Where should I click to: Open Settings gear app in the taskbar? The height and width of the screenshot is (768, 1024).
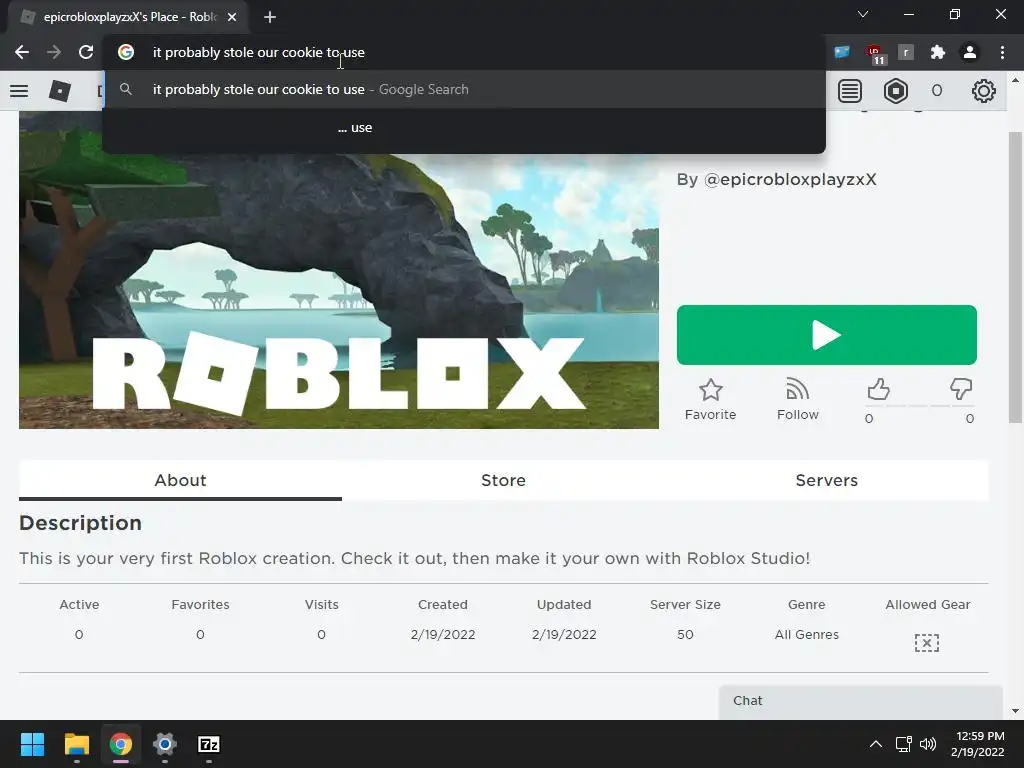click(165, 744)
